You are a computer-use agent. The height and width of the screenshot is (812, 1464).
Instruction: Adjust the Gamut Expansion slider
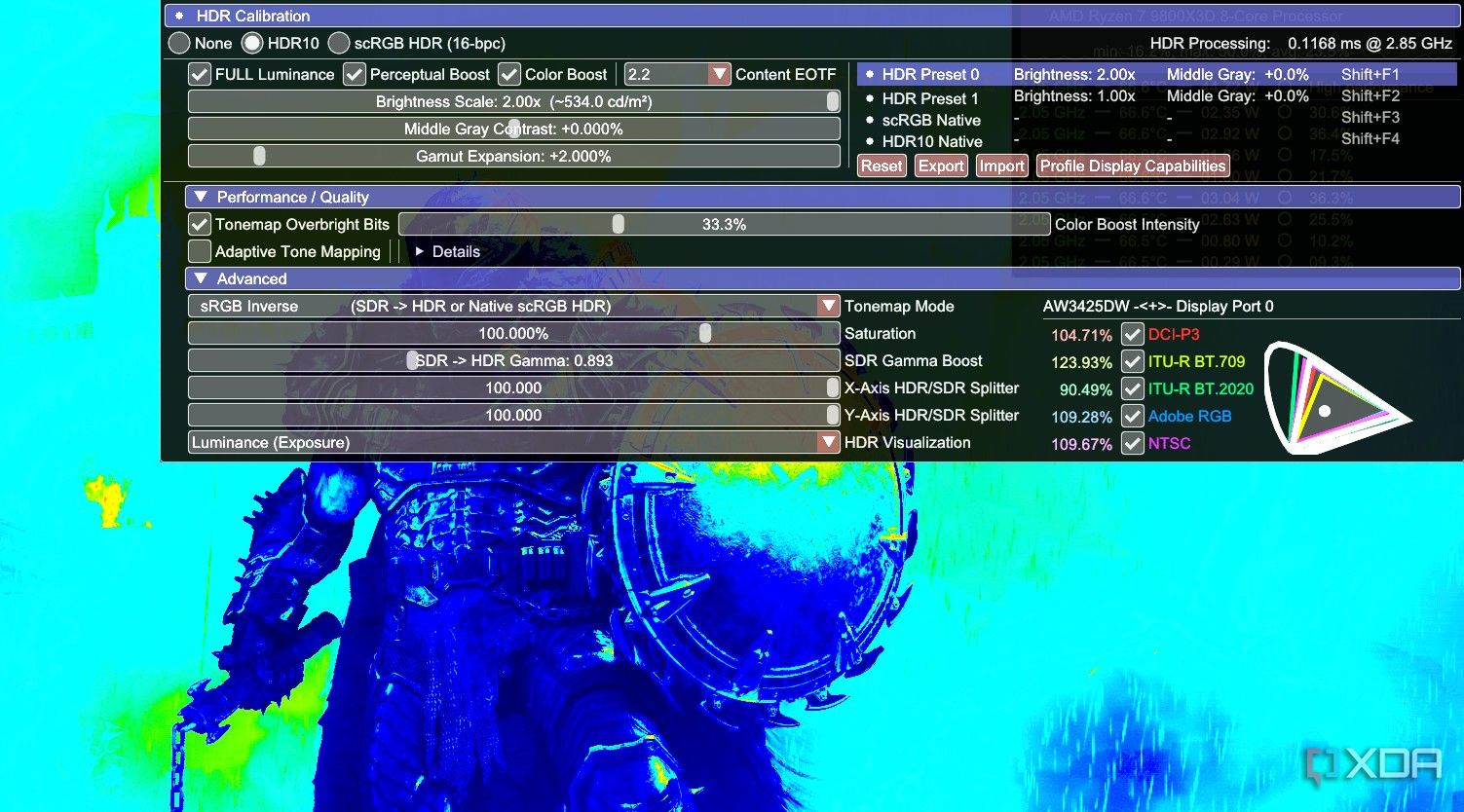513,156
